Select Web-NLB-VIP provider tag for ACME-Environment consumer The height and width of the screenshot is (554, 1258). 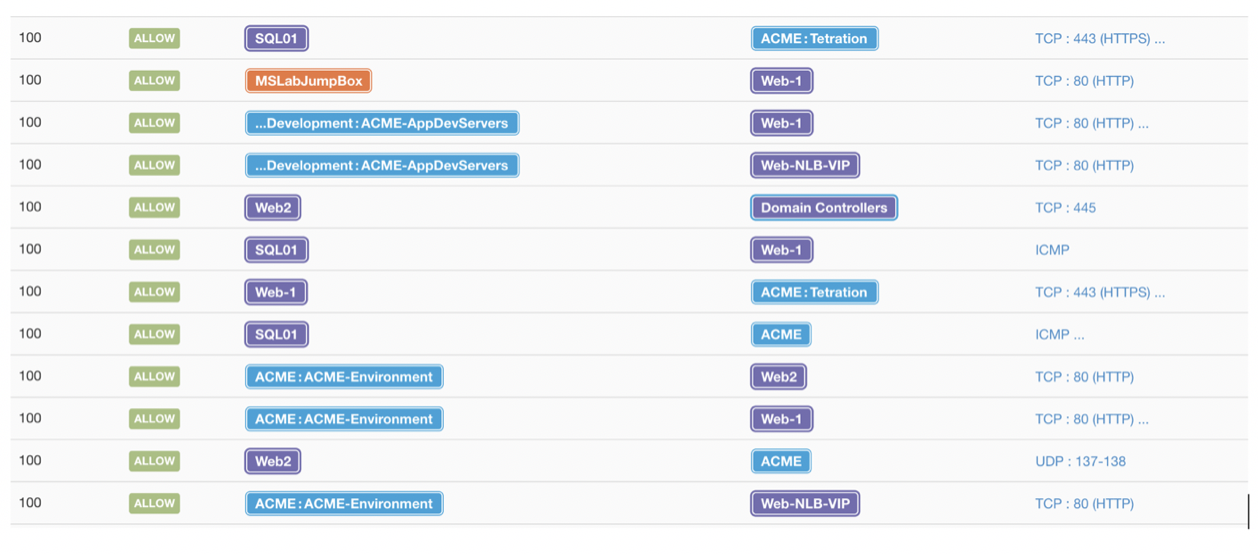point(805,504)
